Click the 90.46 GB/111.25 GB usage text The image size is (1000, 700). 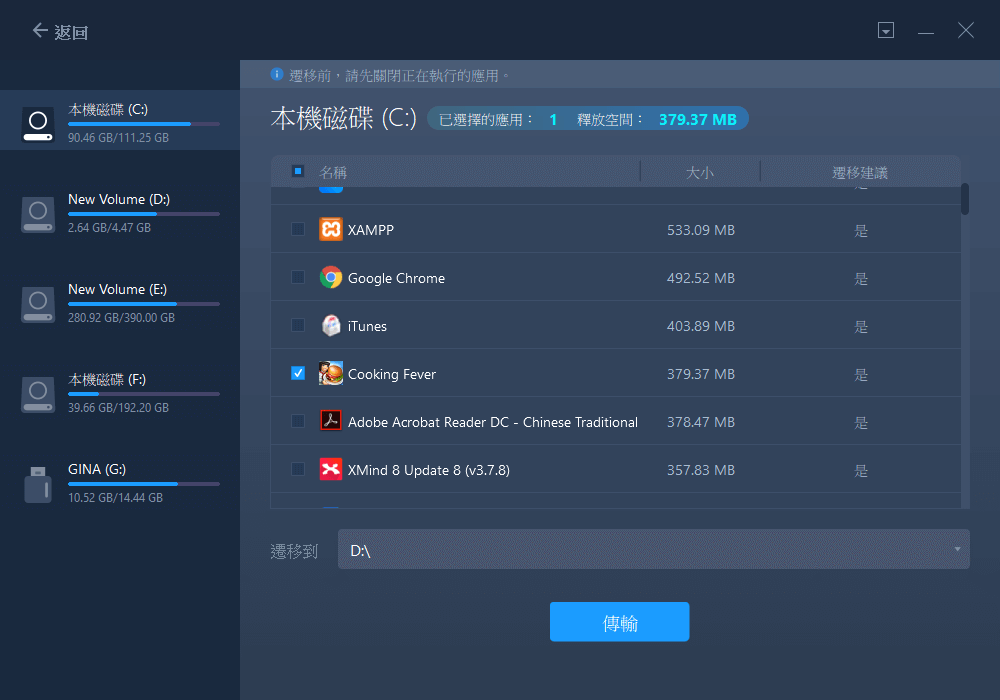point(119,137)
